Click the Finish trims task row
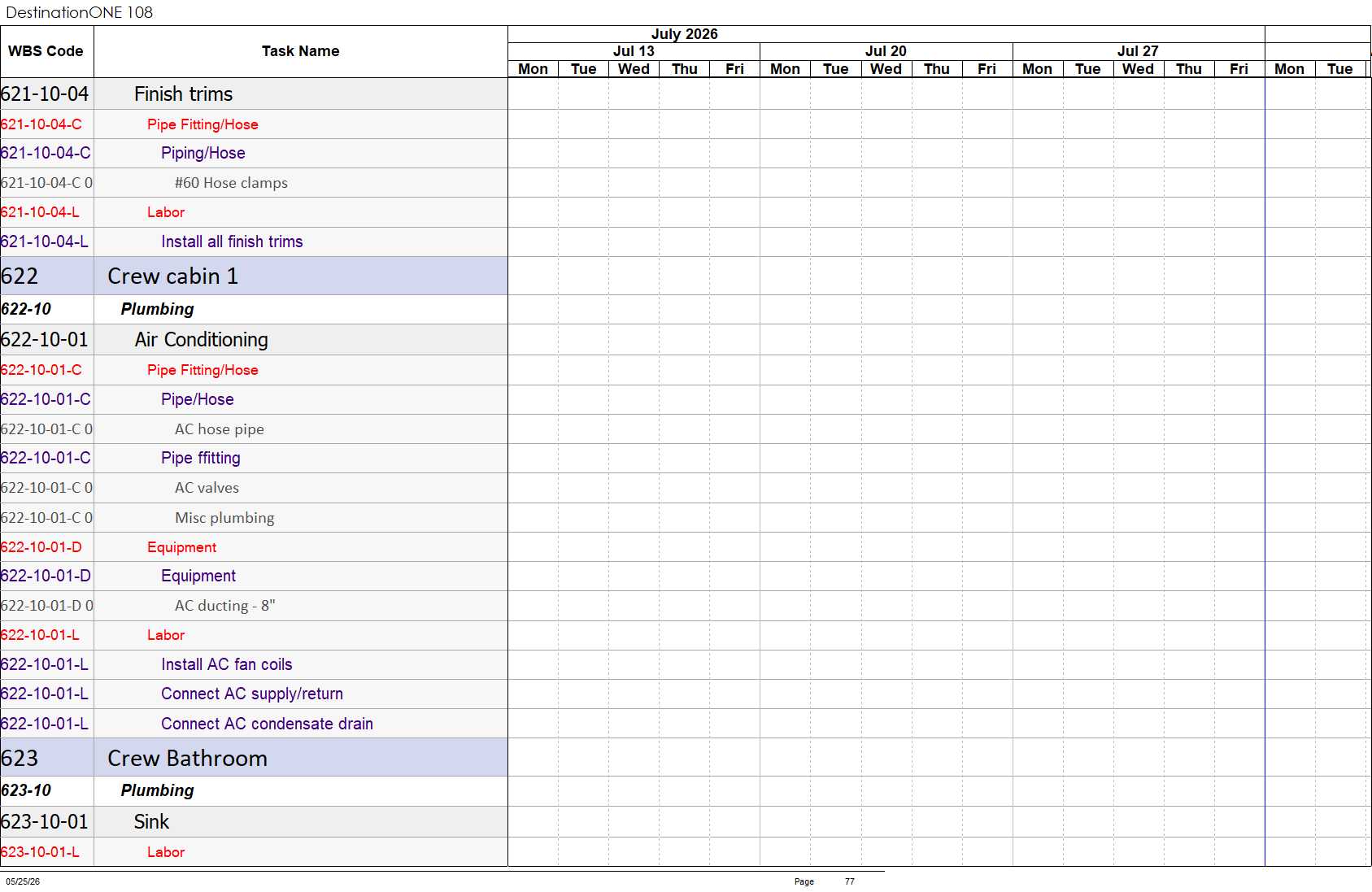Screen dimensions: 1372x892 (254, 94)
